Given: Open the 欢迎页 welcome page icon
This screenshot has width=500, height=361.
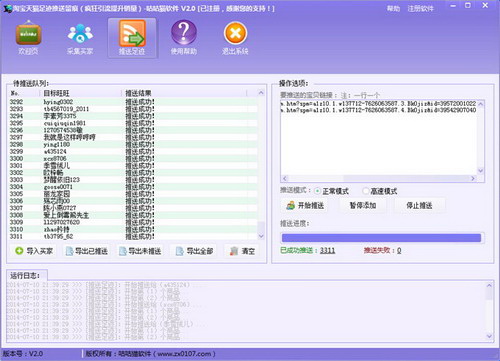Looking at the screenshot, I should (28, 38).
